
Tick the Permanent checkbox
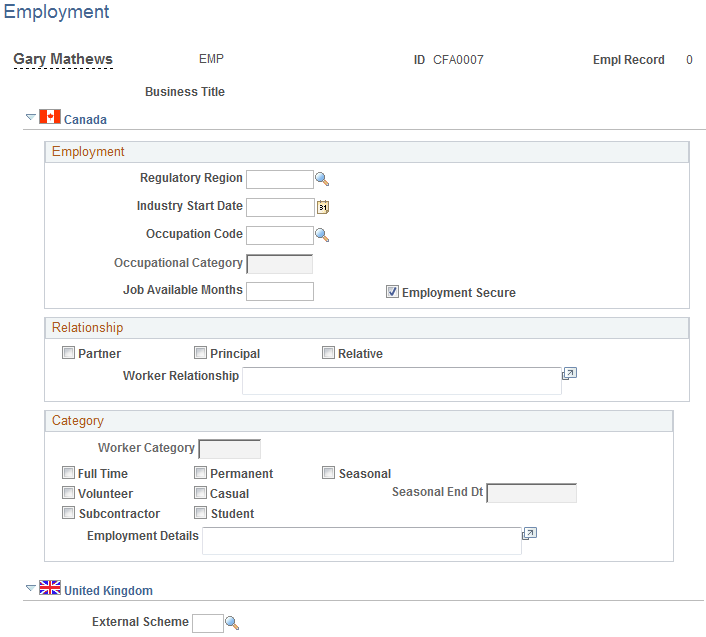point(200,473)
